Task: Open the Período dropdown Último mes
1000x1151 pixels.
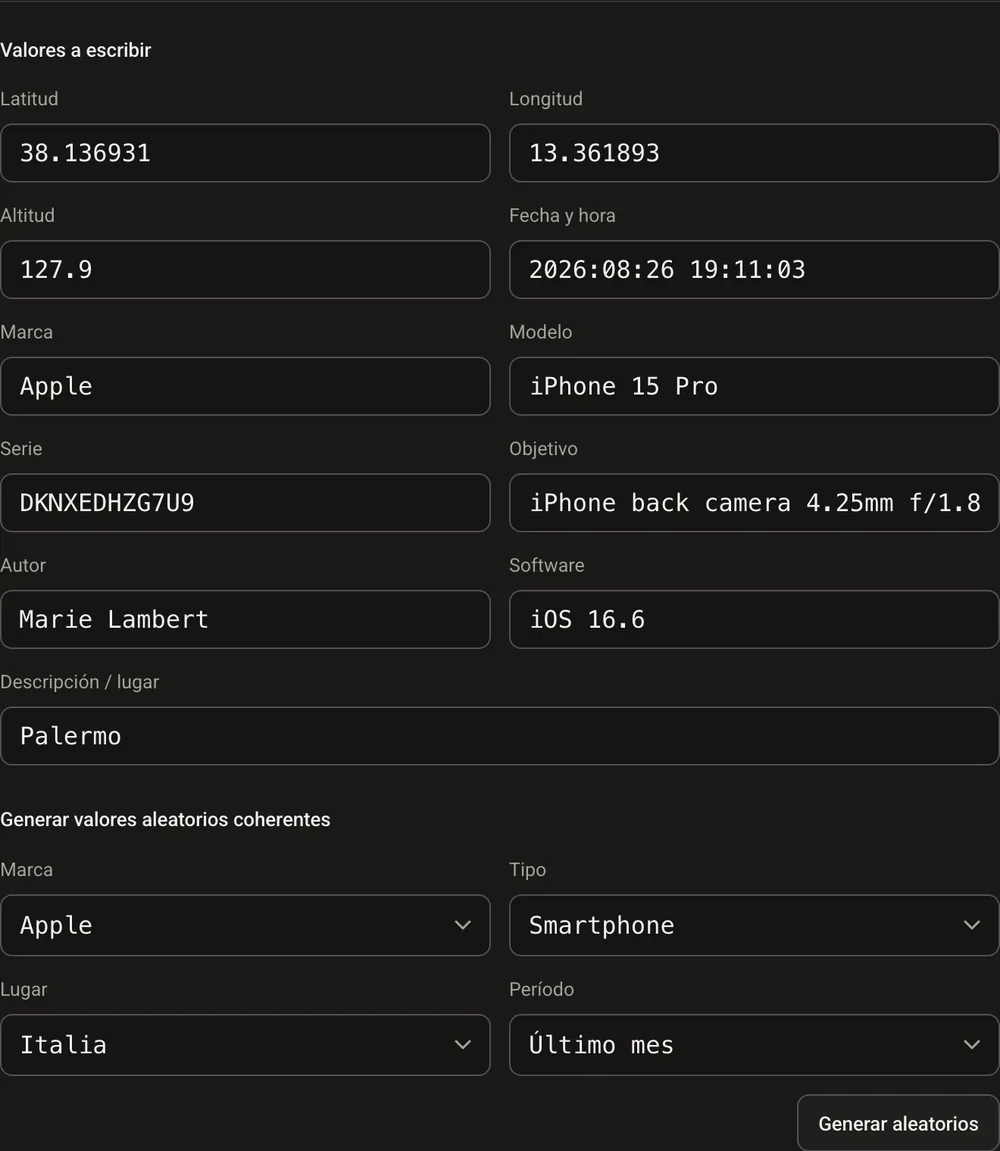Action: [x=754, y=1045]
